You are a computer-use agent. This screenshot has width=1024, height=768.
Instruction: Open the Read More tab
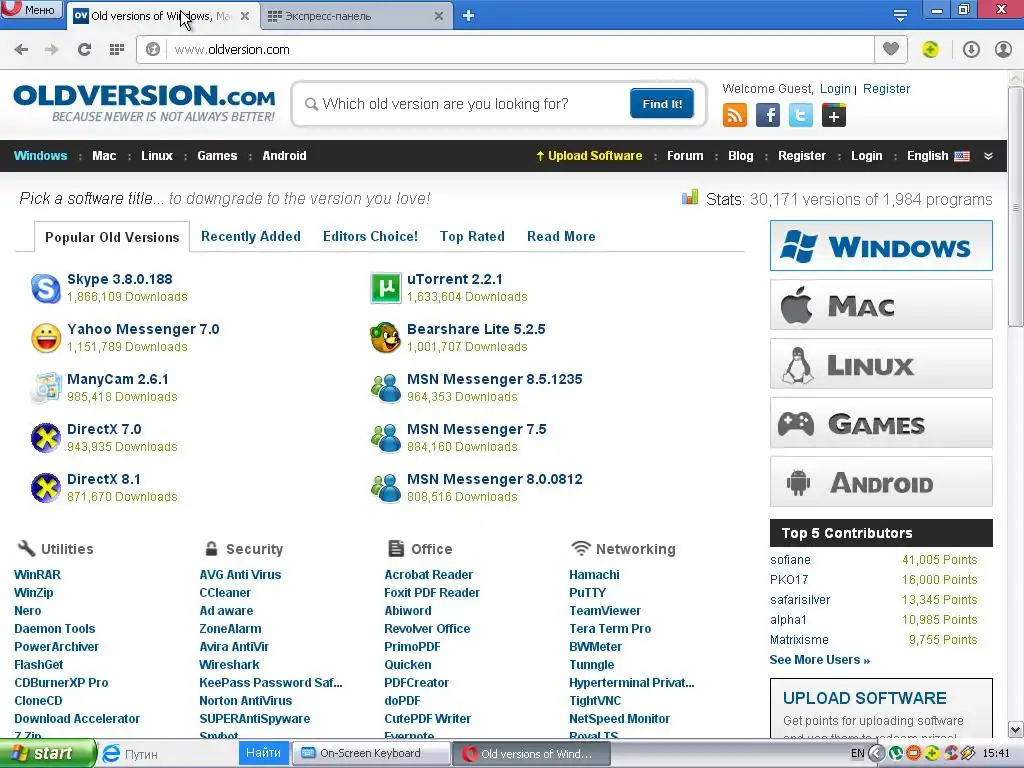coord(561,236)
